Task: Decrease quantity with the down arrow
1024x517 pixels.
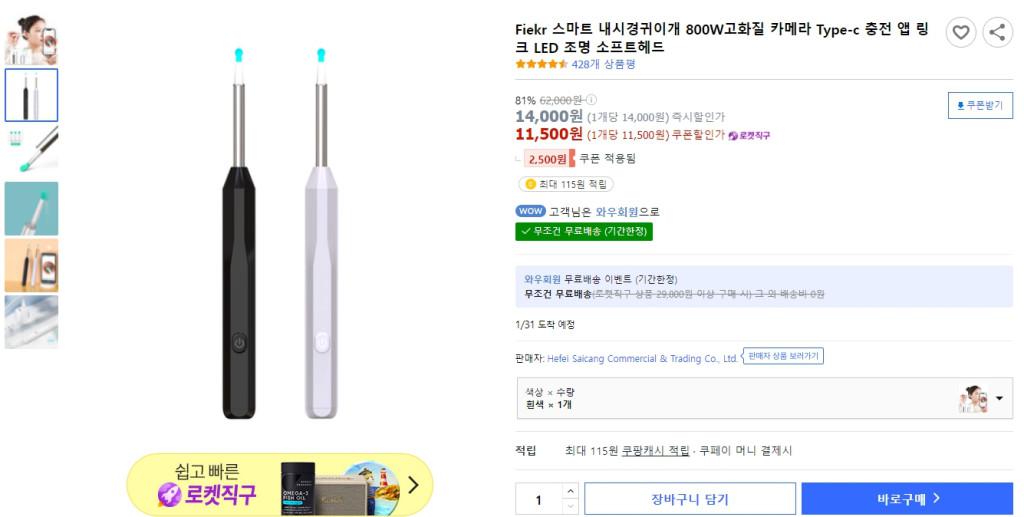Action: [570, 507]
